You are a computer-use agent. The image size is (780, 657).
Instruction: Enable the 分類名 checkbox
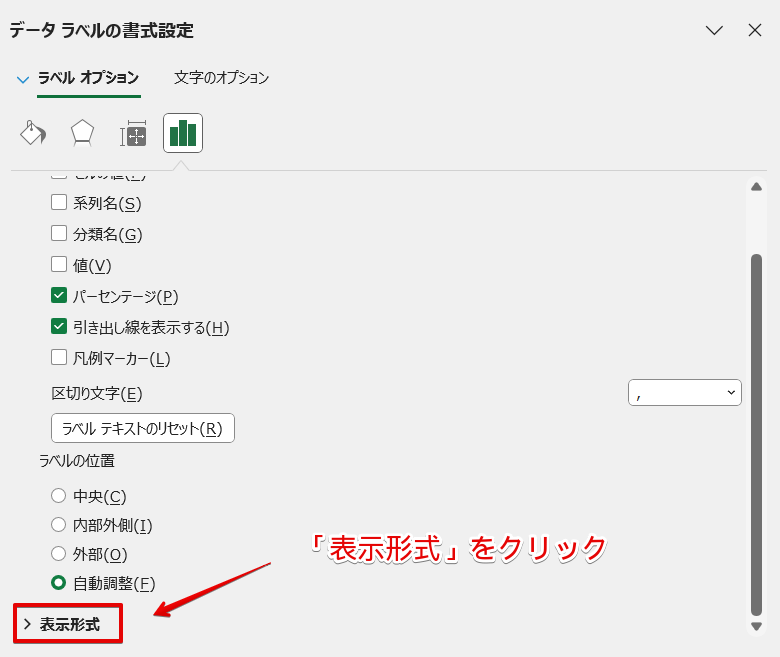click(59, 234)
